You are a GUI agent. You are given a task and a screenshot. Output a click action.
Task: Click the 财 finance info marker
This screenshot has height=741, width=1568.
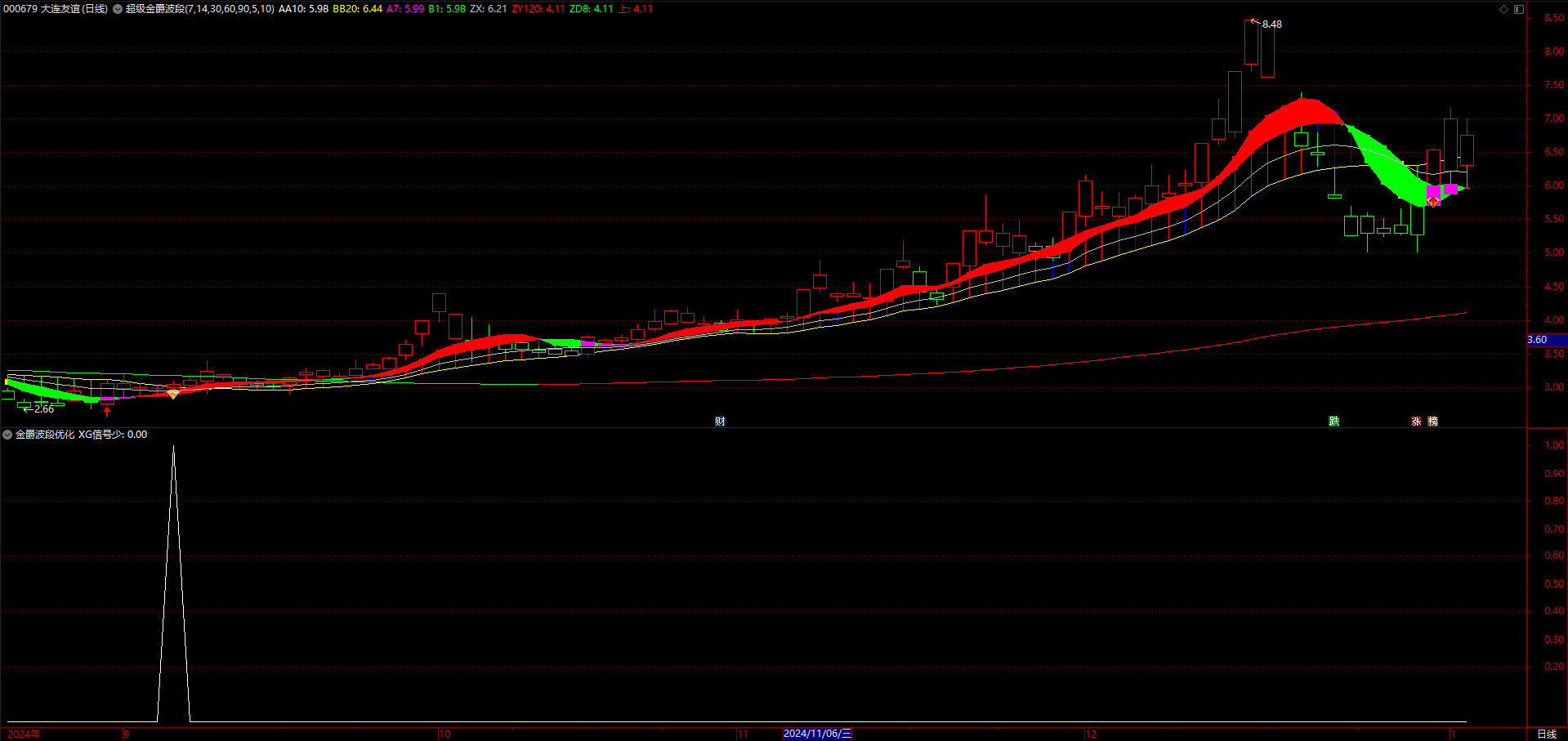click(x=720, y=422)
